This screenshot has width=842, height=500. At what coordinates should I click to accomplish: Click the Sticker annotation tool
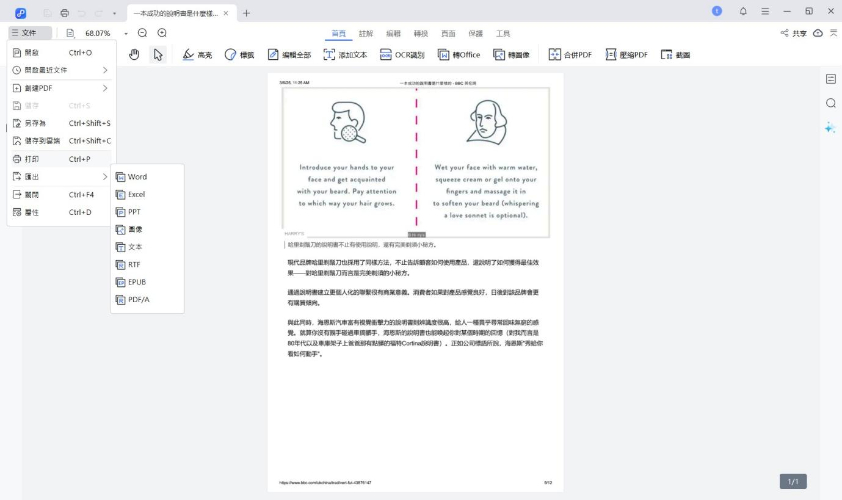(239, 55)
